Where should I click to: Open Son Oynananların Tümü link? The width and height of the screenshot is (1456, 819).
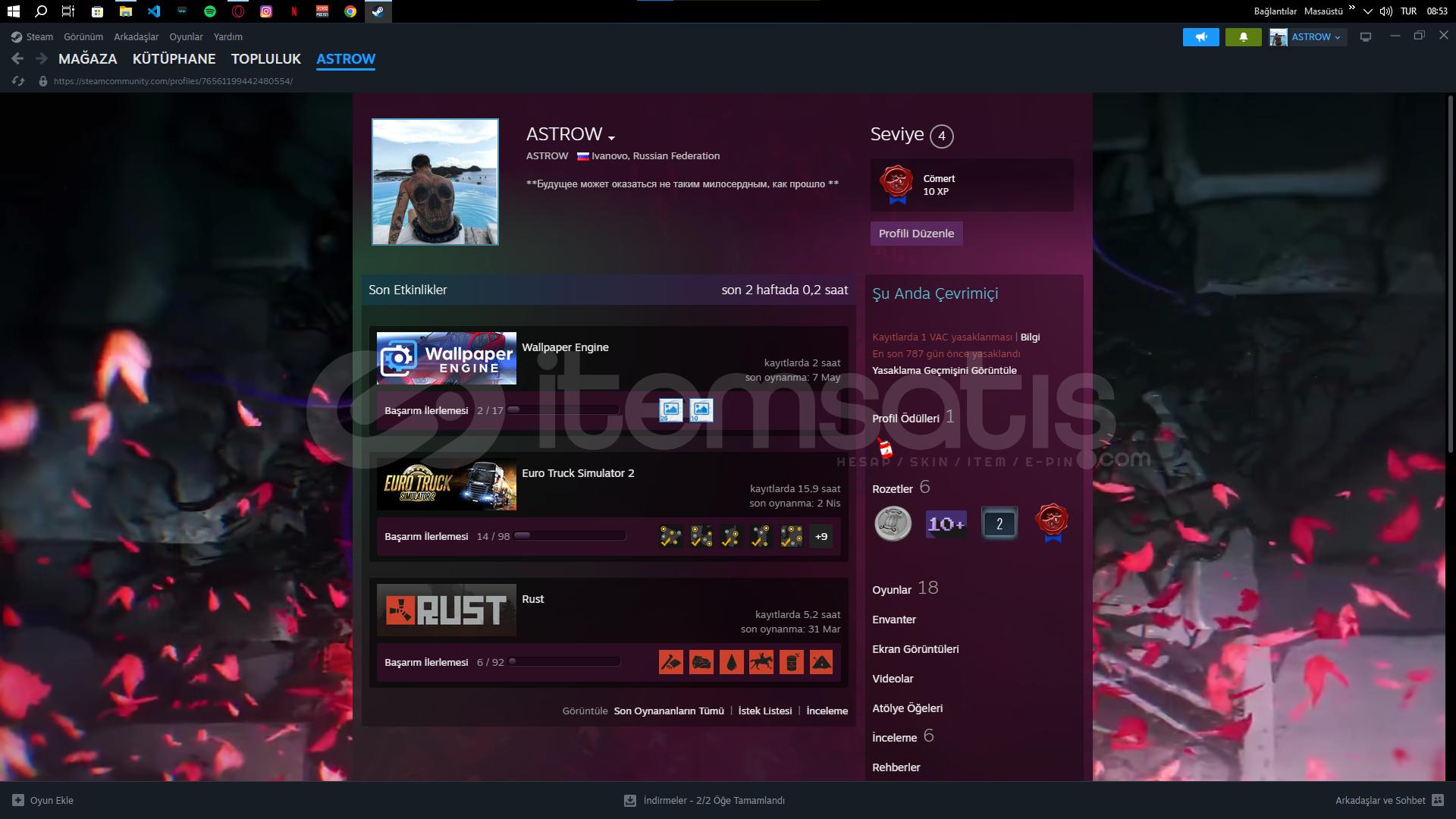pos(669,711)
